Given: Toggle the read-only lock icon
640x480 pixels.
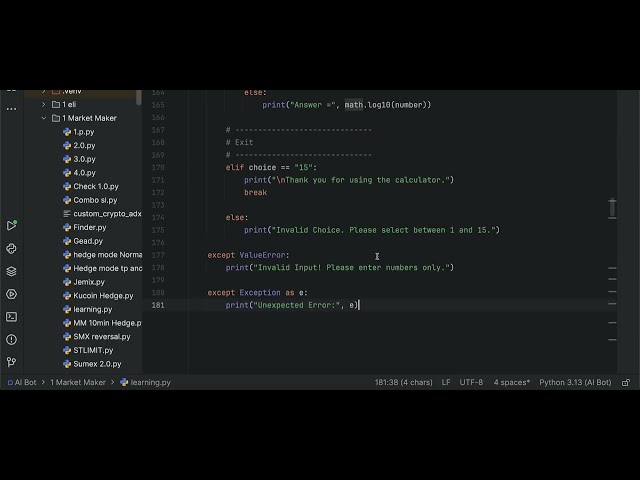Looking at the screenshot, I should 626,382.
